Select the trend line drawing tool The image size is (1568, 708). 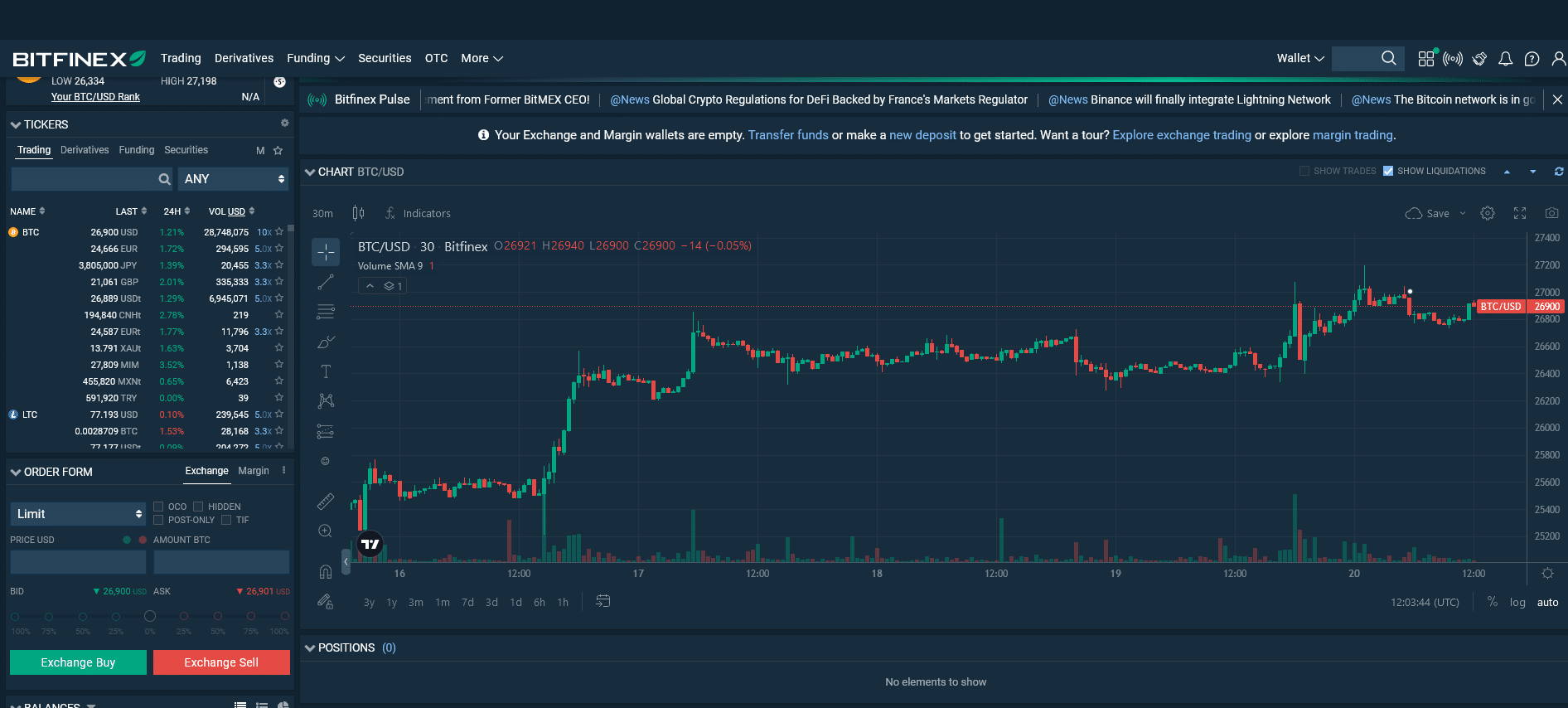tap(326, 282)
